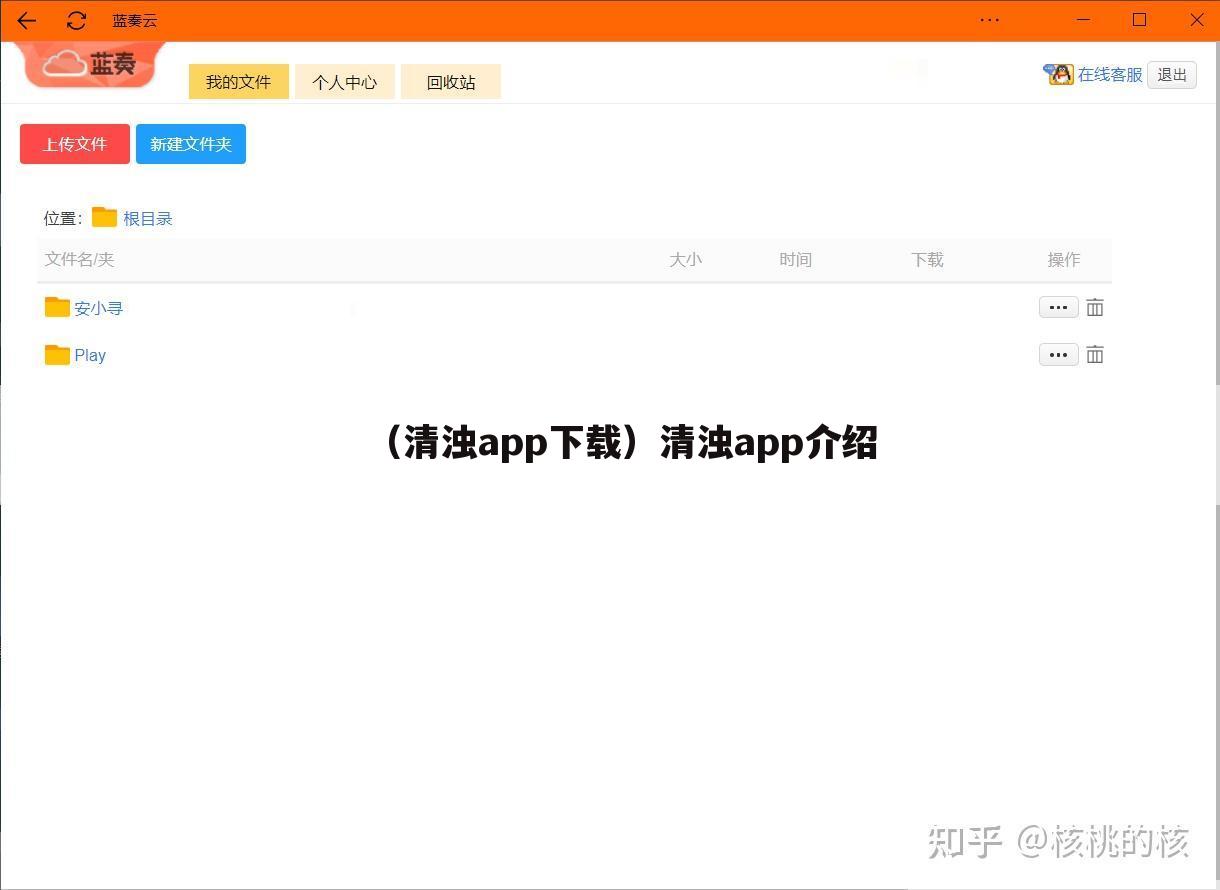Click the 蓝奏云 window title
The height and width of the screenshot is (890, 1220).
tap(135, 21)
